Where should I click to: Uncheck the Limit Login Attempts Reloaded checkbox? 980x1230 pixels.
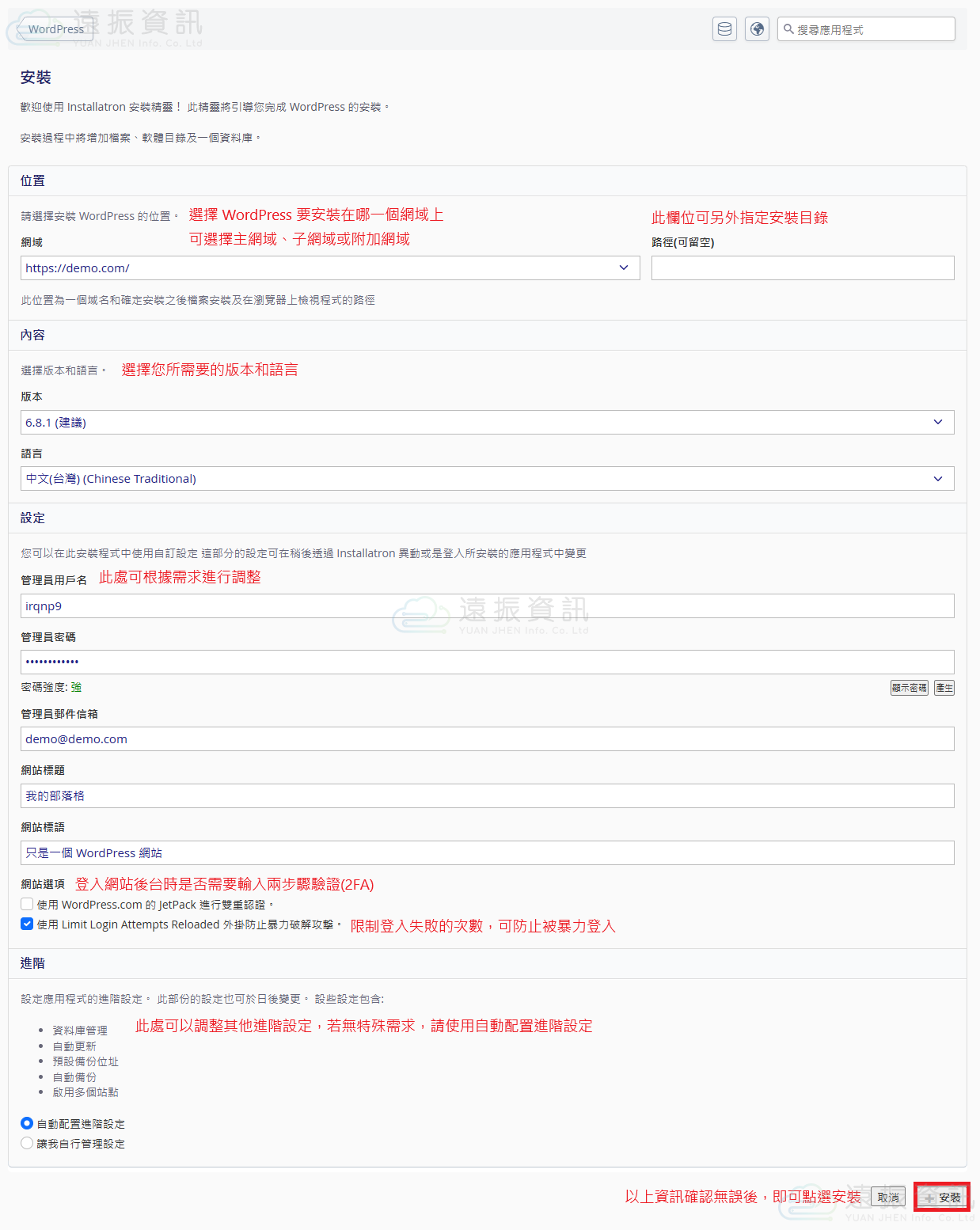(x=27, y=924)
